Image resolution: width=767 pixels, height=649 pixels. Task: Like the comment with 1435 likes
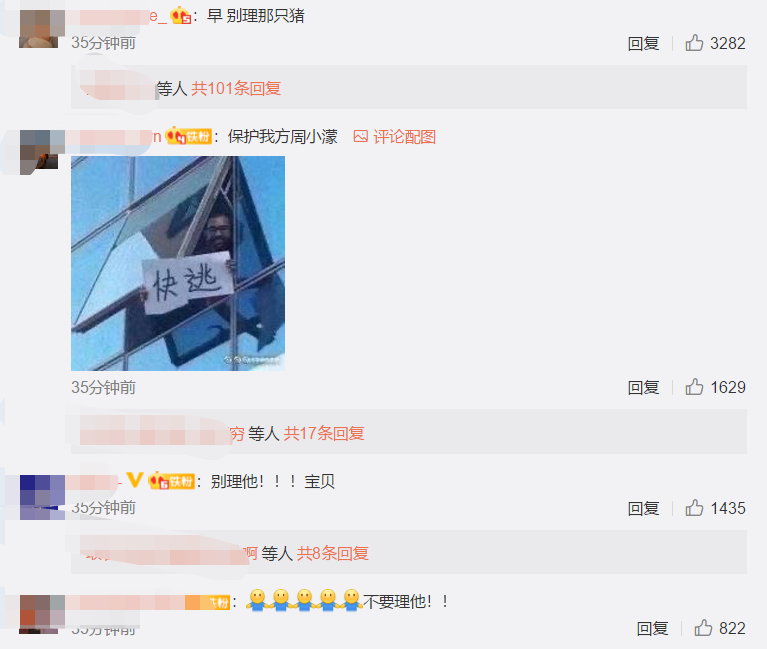tap(694, 508)
